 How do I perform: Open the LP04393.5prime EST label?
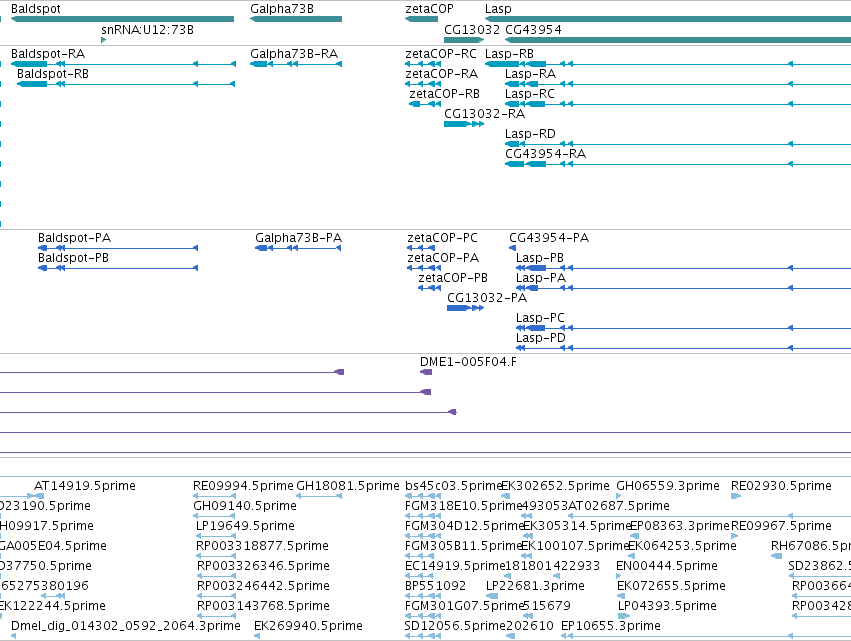pos(668,606)
